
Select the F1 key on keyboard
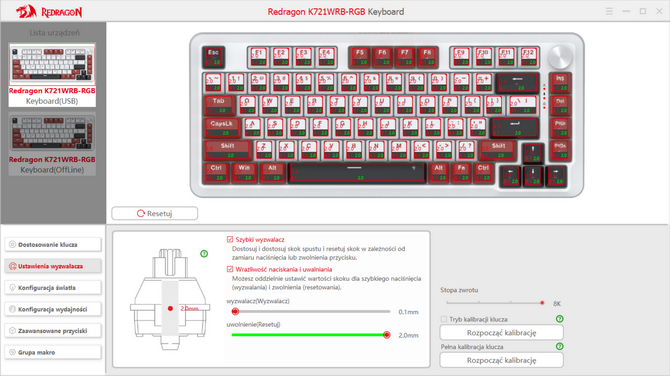click(x=258, y=57)
